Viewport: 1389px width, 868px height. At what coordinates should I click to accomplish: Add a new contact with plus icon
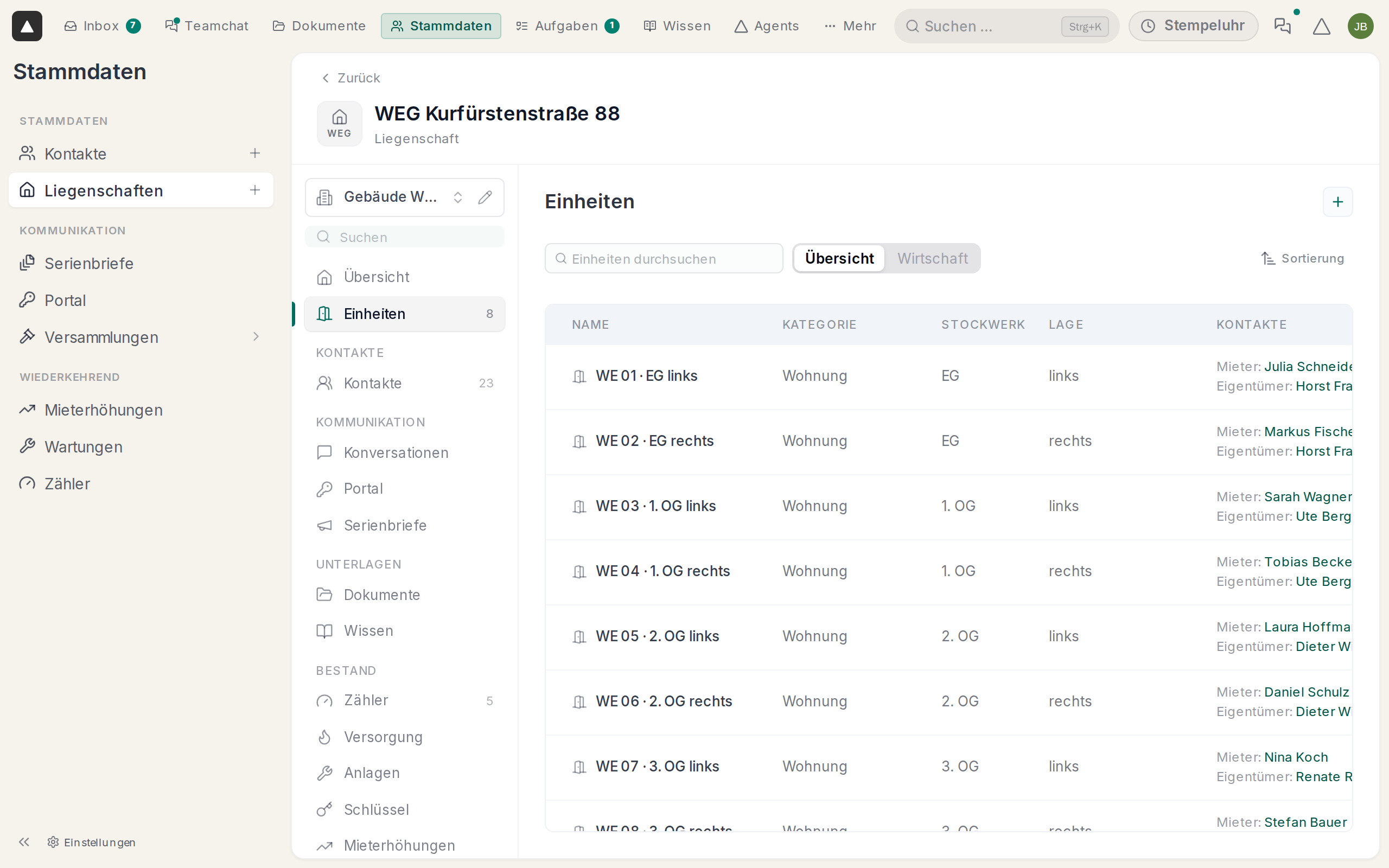click(x=255, y=154)
